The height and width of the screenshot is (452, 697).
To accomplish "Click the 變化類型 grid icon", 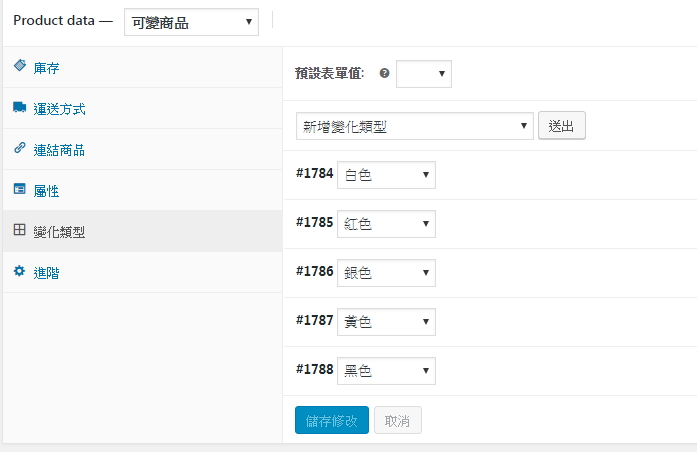I will [x=20, y=230].
